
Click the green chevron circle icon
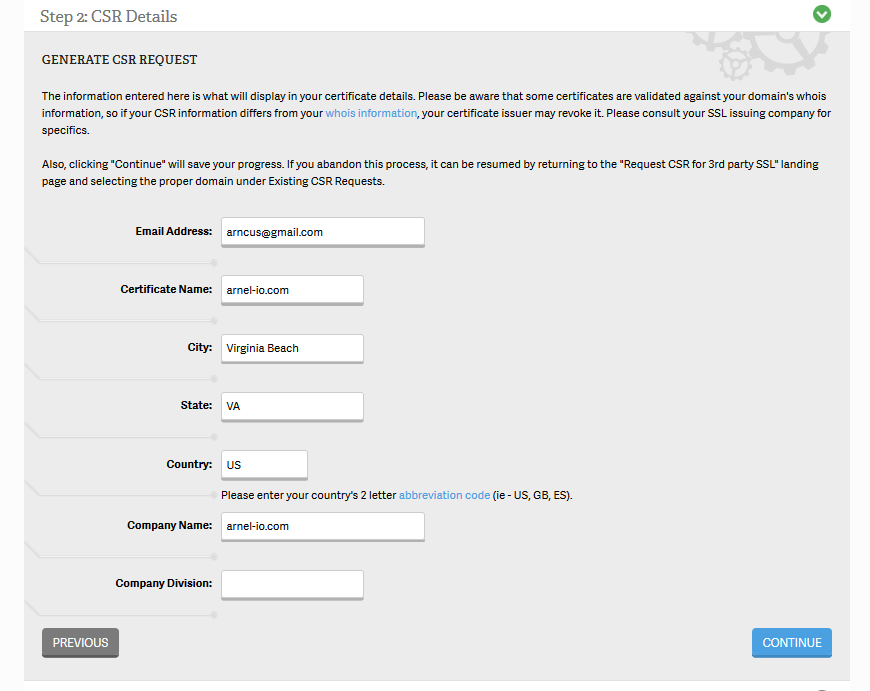(x=822, y=14)
